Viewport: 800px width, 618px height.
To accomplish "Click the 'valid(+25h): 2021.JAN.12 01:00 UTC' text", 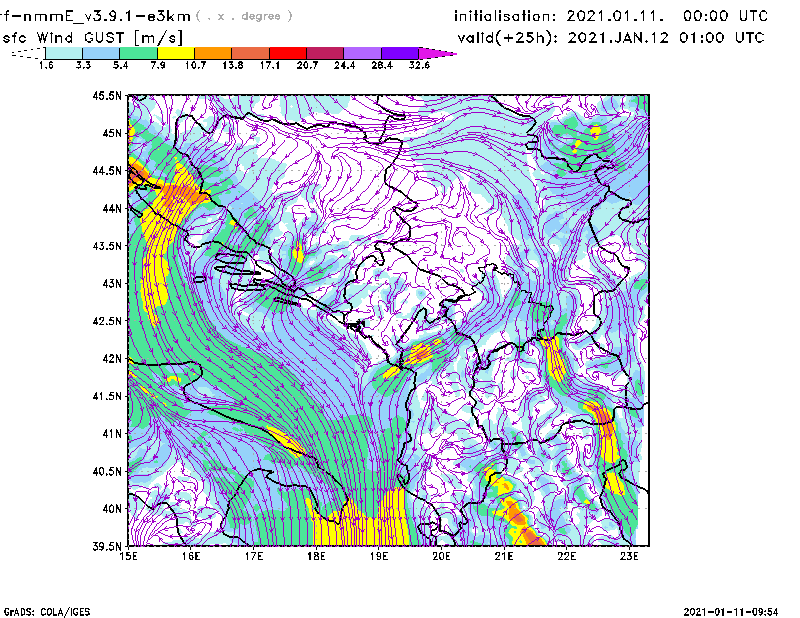I will point(611,38).
